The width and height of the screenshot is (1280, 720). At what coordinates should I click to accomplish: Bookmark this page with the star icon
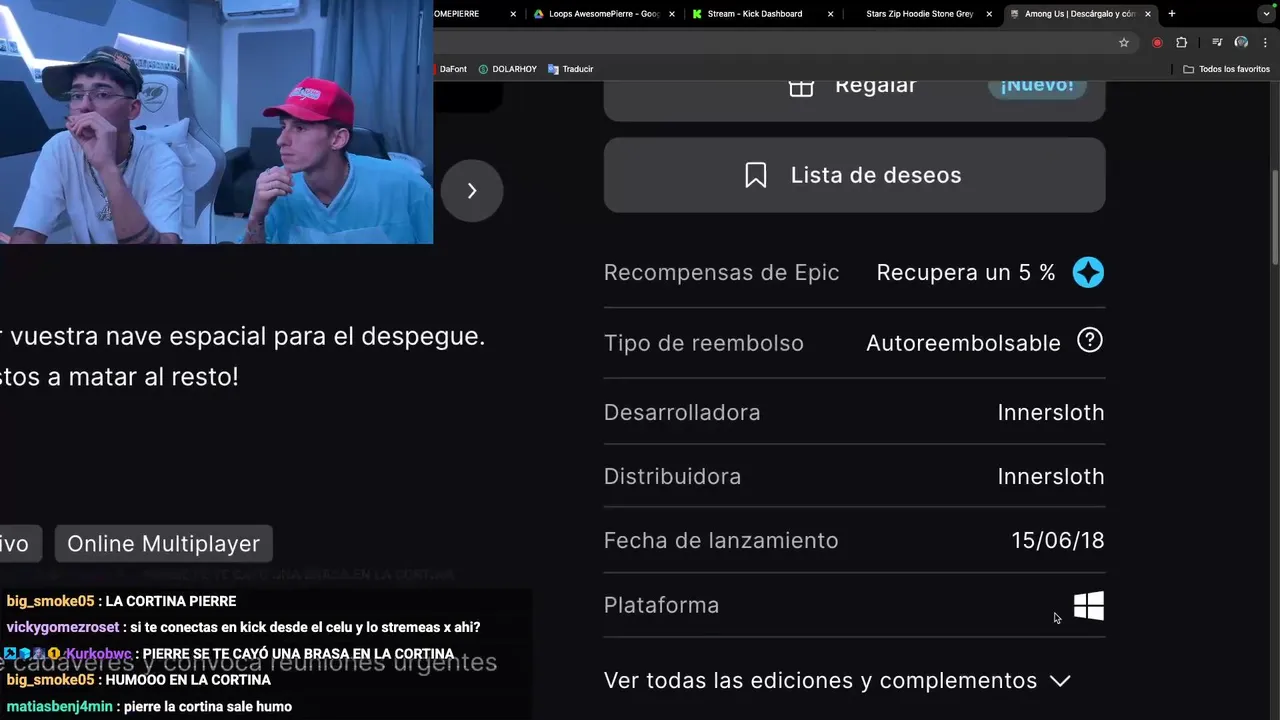(1124, 43)
